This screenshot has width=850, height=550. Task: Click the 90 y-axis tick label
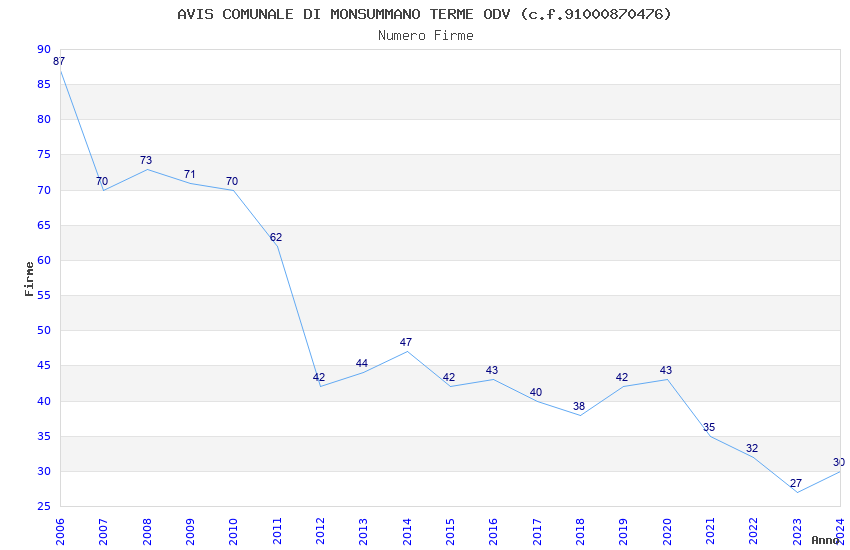click(44, 49)
